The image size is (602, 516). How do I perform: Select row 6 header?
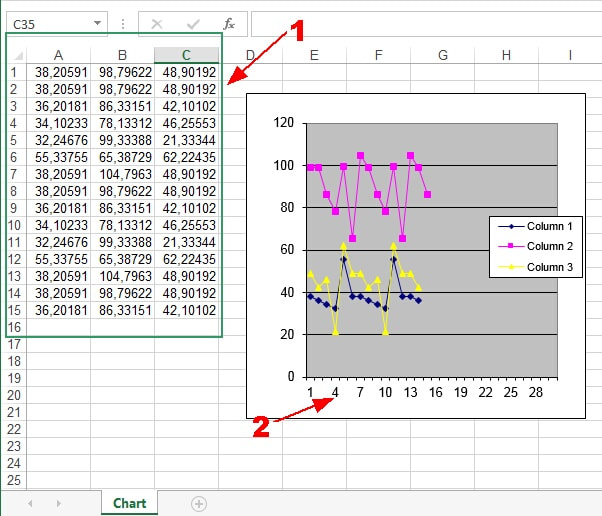point(14,157)
